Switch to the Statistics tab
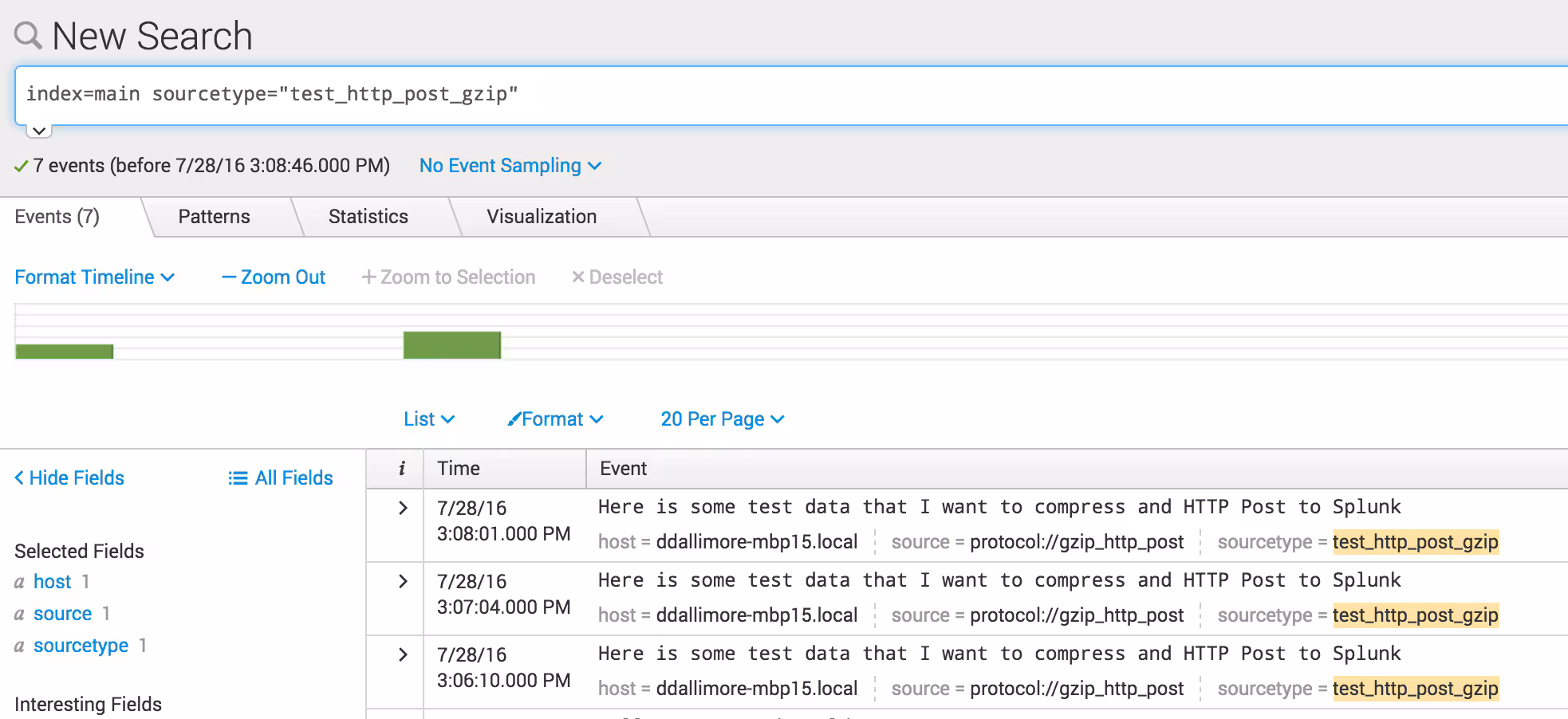1568x719 pixels. pyautogui.click(x=368, y=217)
